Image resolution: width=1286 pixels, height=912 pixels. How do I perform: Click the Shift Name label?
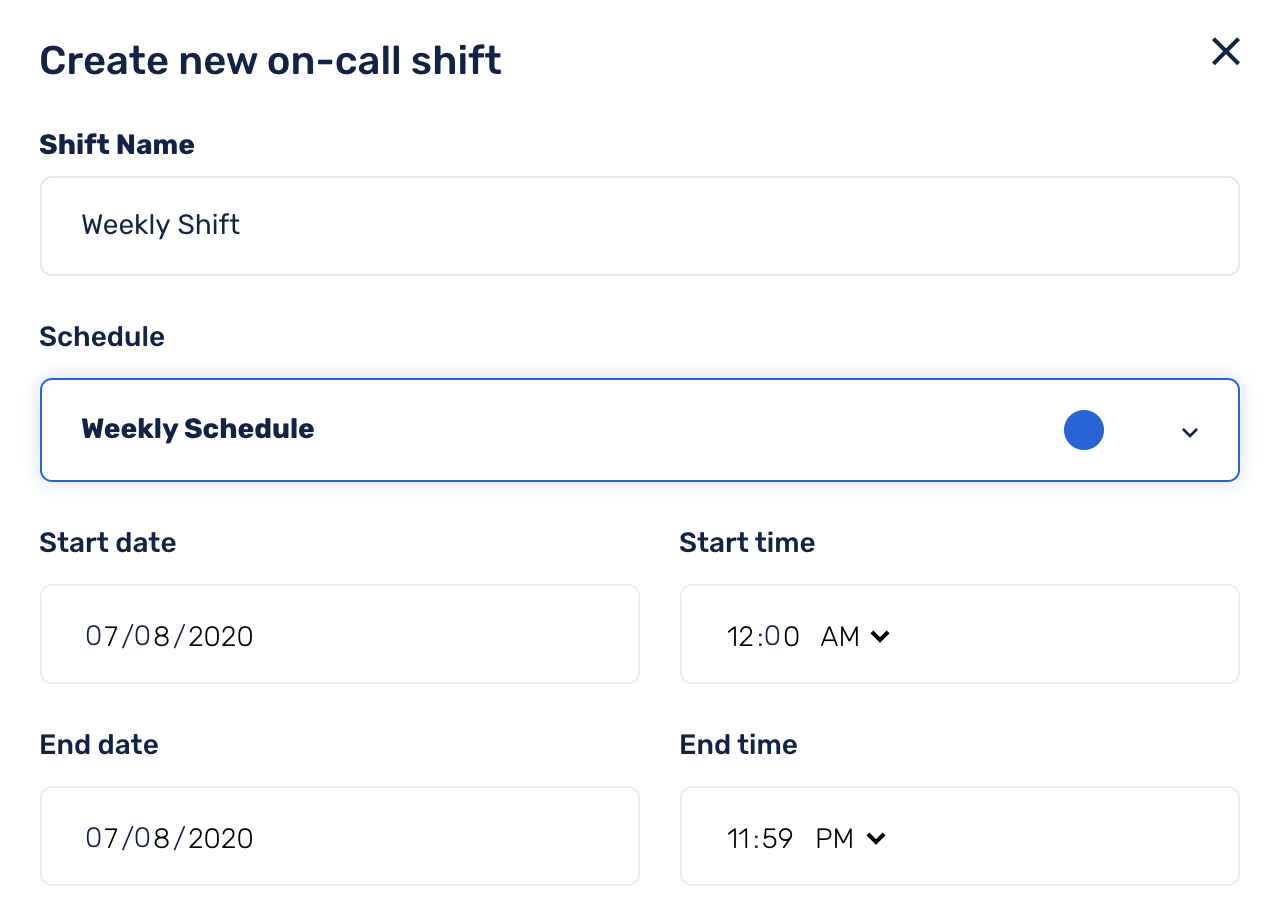(x=117, y=145)
